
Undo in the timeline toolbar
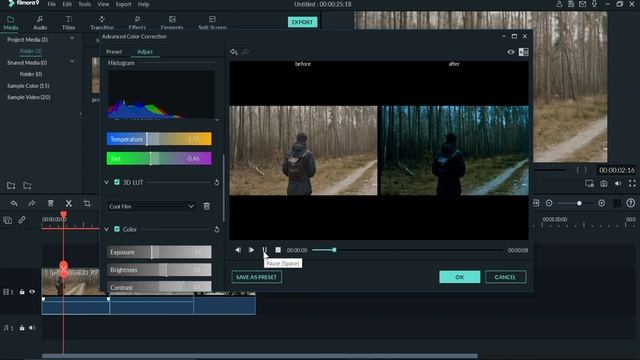pyautogui.click(x=14, y=203)
